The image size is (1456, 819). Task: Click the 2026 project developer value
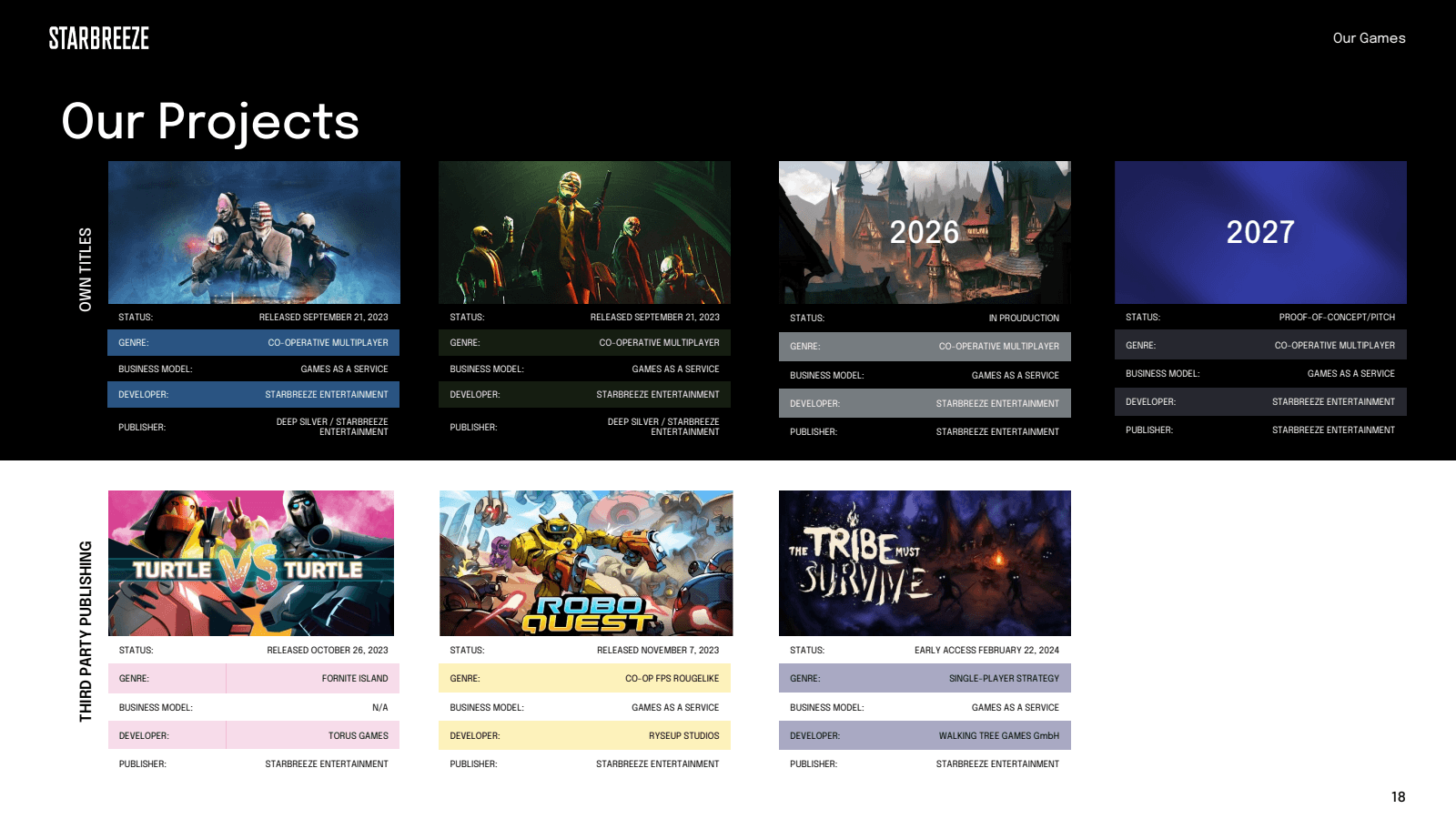[997, 404]
